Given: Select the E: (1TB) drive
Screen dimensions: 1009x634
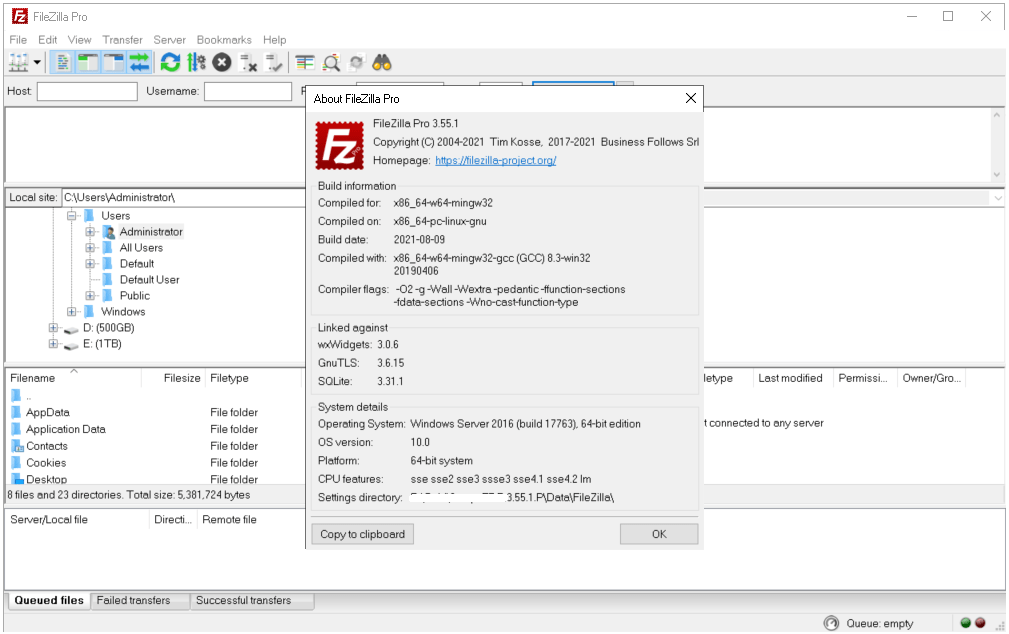Looking at the screenshot, I should [x=102, y=344].
